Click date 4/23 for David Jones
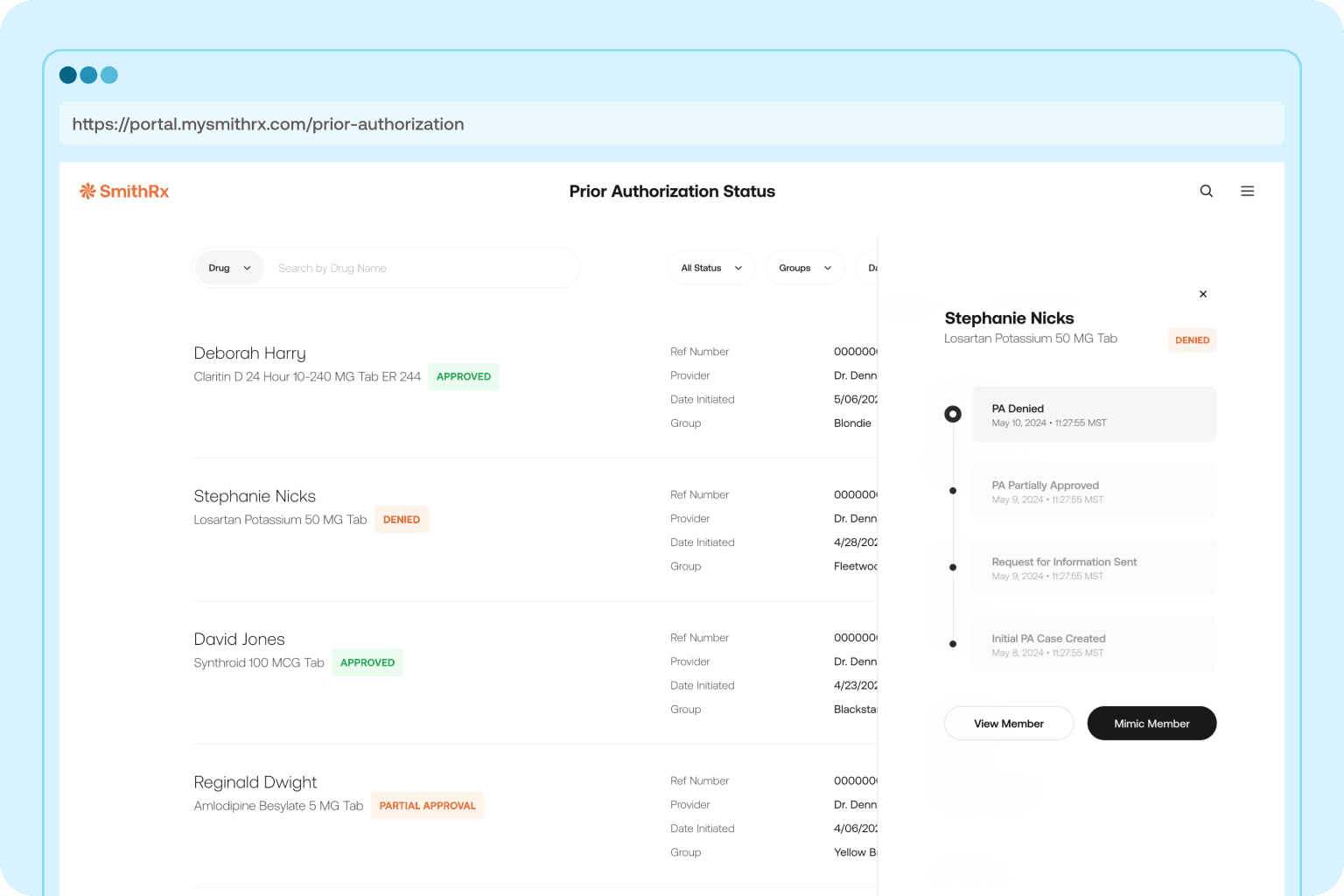 click(855, 686)
